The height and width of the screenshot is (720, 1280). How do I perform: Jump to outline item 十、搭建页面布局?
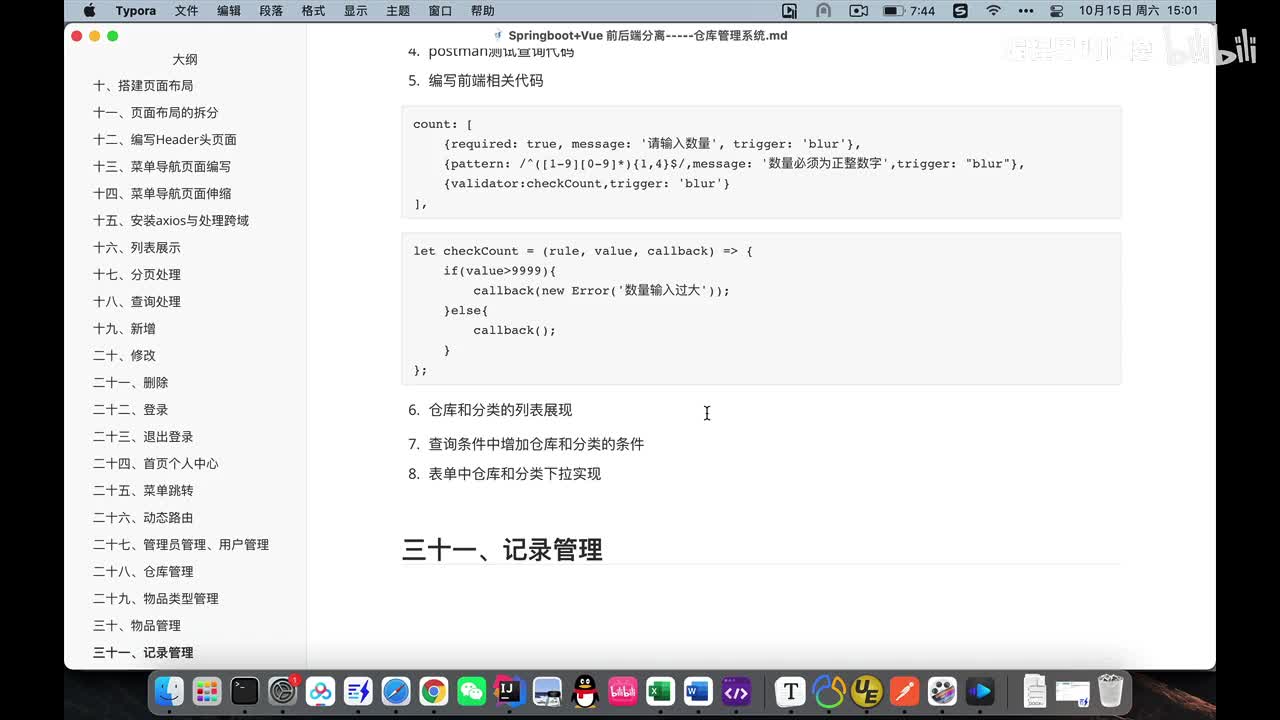point(143,86)
